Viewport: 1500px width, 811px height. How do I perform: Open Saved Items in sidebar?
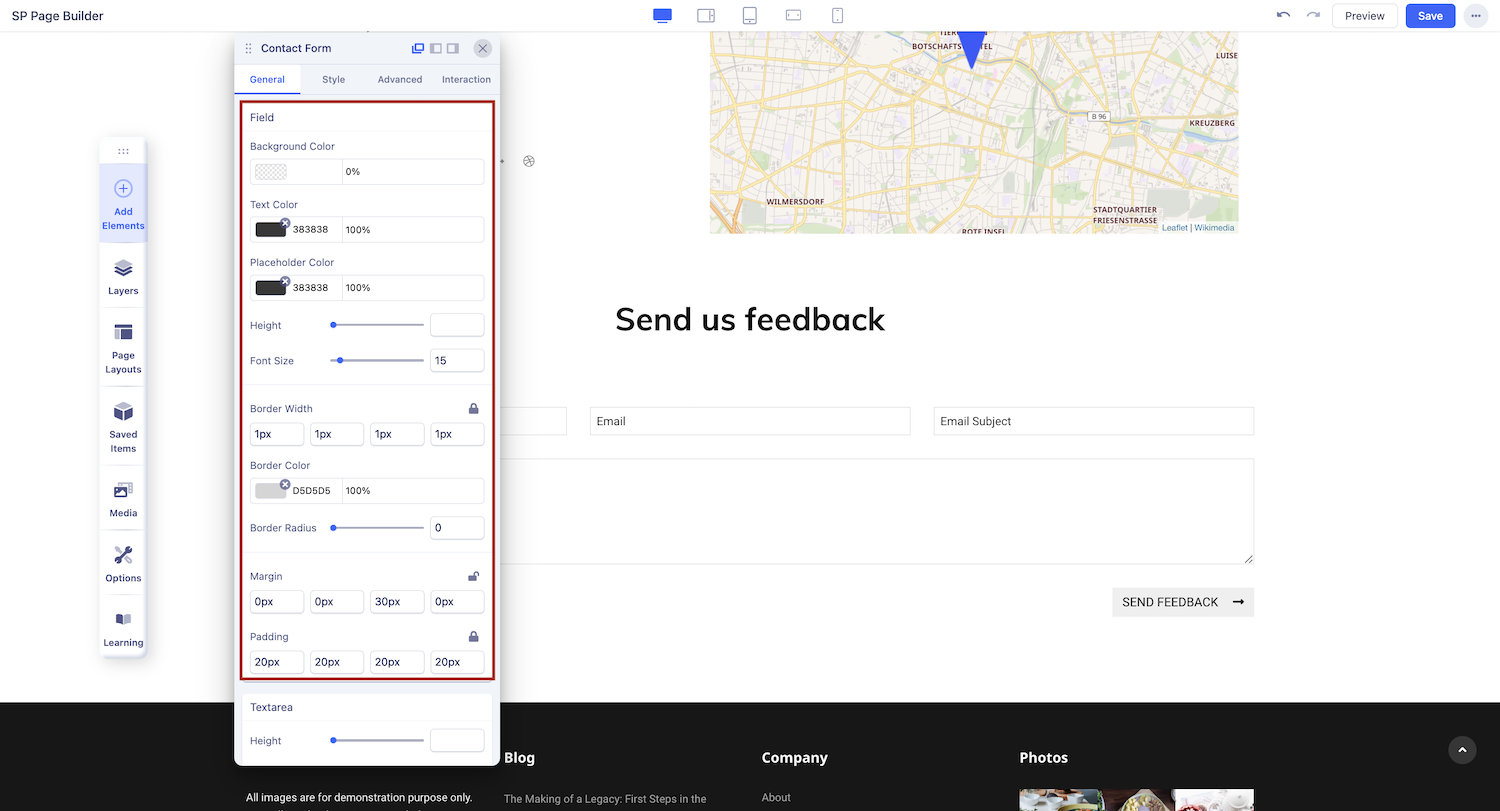click(123, 427)
